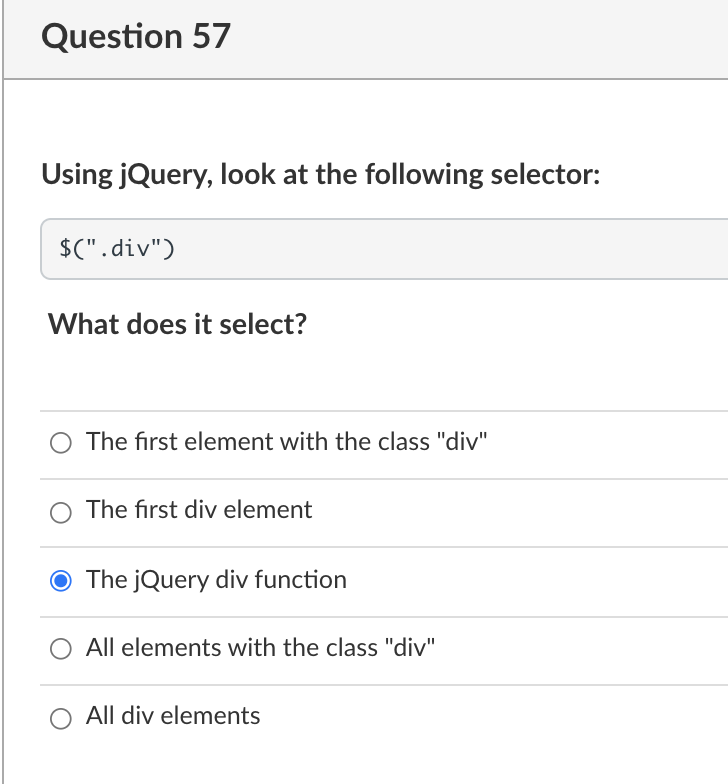Click the "Question 57" heading

pyautogui.click(x=137, y=36)
